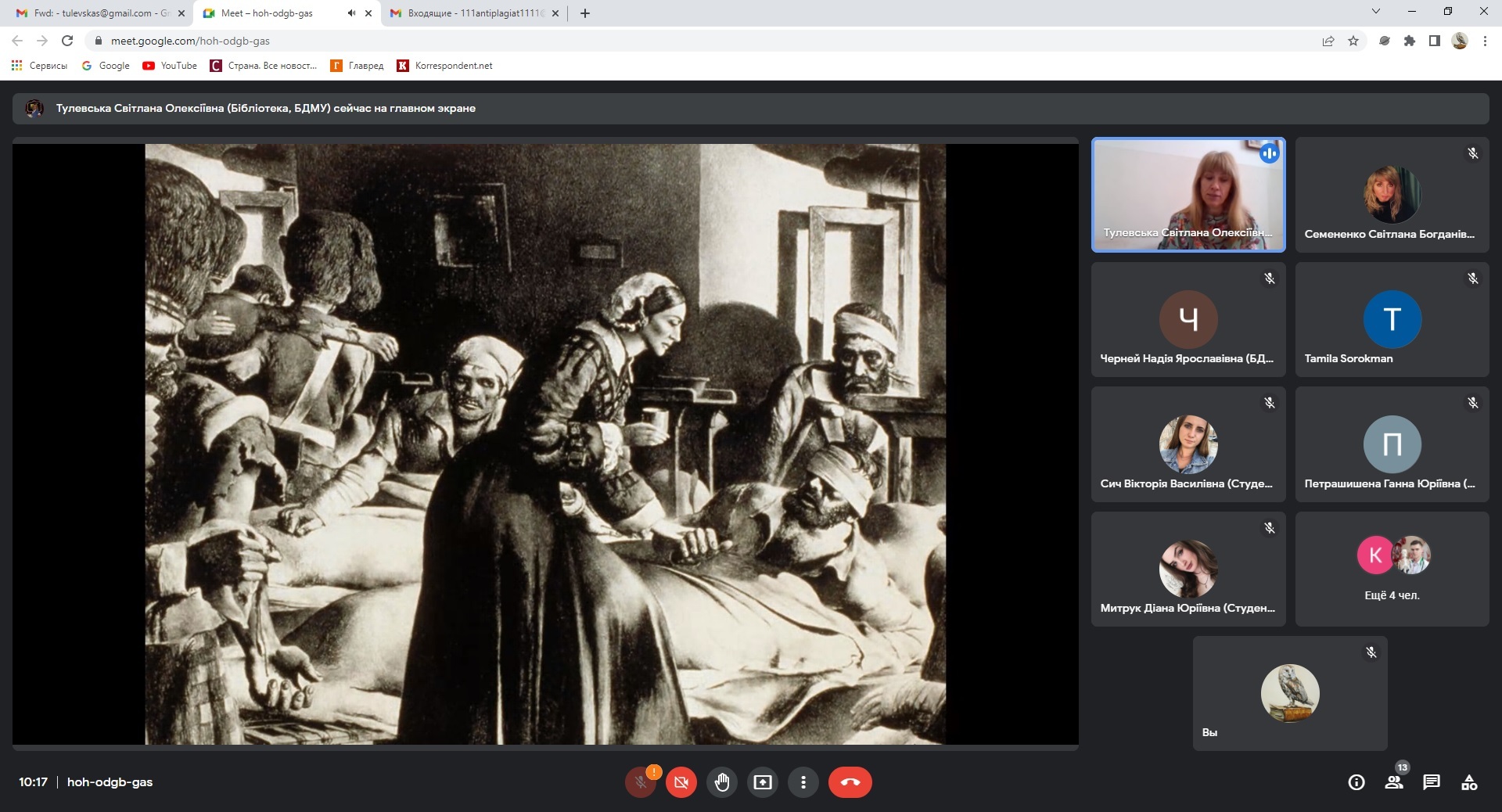1502x812 pixels.
Task: Switch to the Входящие Gmail tab
Action: click(474, 13)
